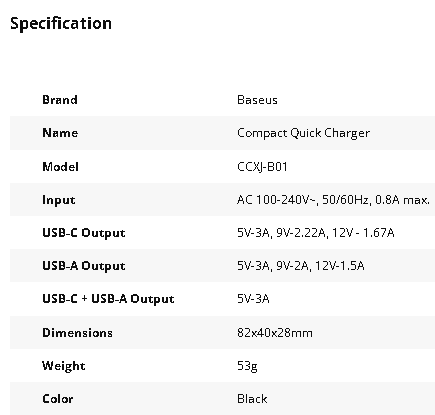The width and height of the screenshot is (435, 415).
Task: Select the Name row label
Action: (60, 133)
